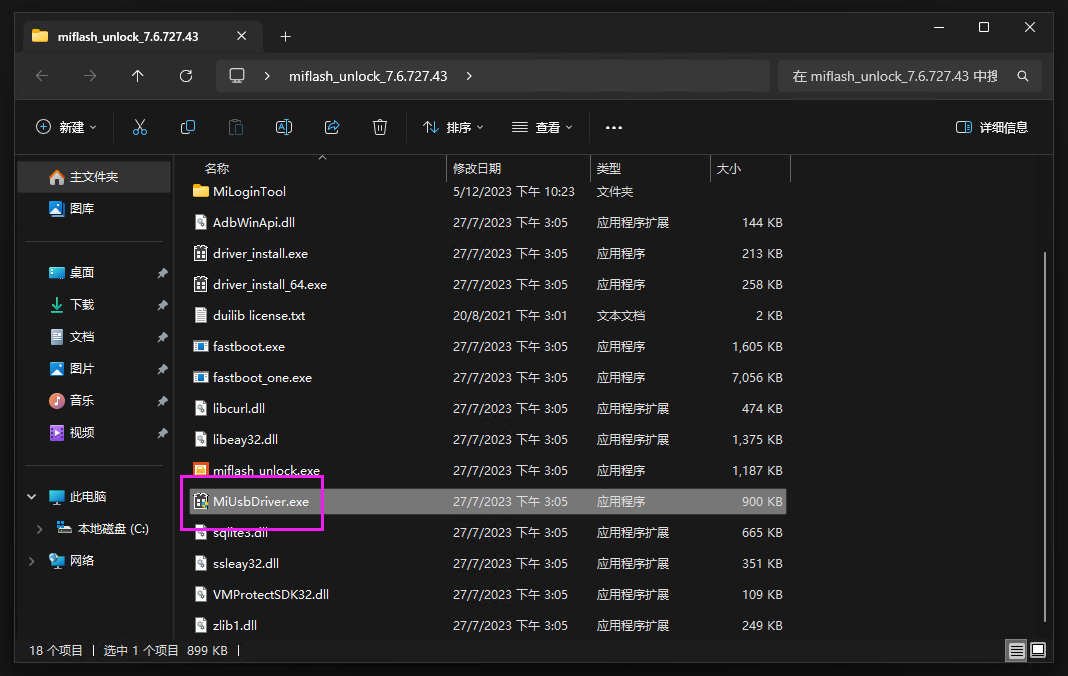
Task: Select the miflash_unlock.exe file
Action: pyautogui.click(x=266, y=471)
